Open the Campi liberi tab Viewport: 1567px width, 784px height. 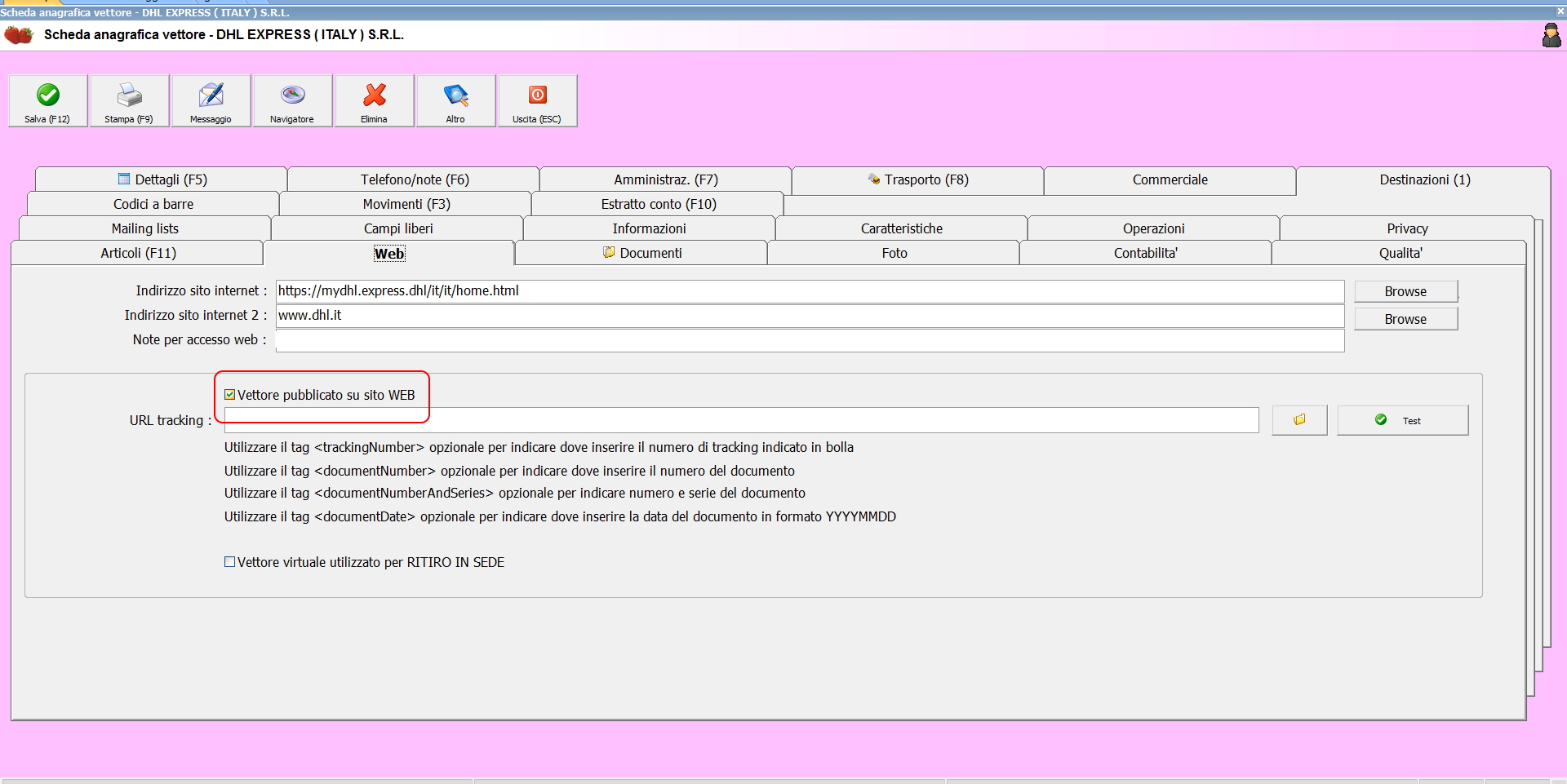(398, 228)
